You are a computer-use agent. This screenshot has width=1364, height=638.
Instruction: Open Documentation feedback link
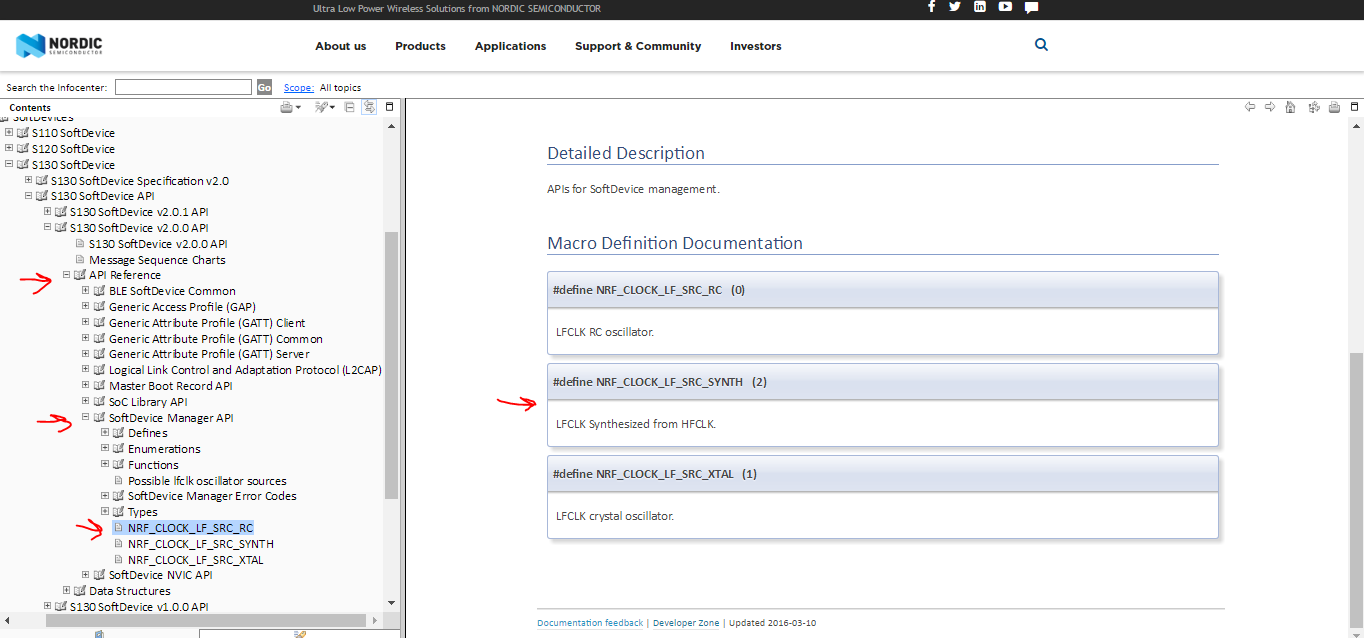(x=590, y=623)
